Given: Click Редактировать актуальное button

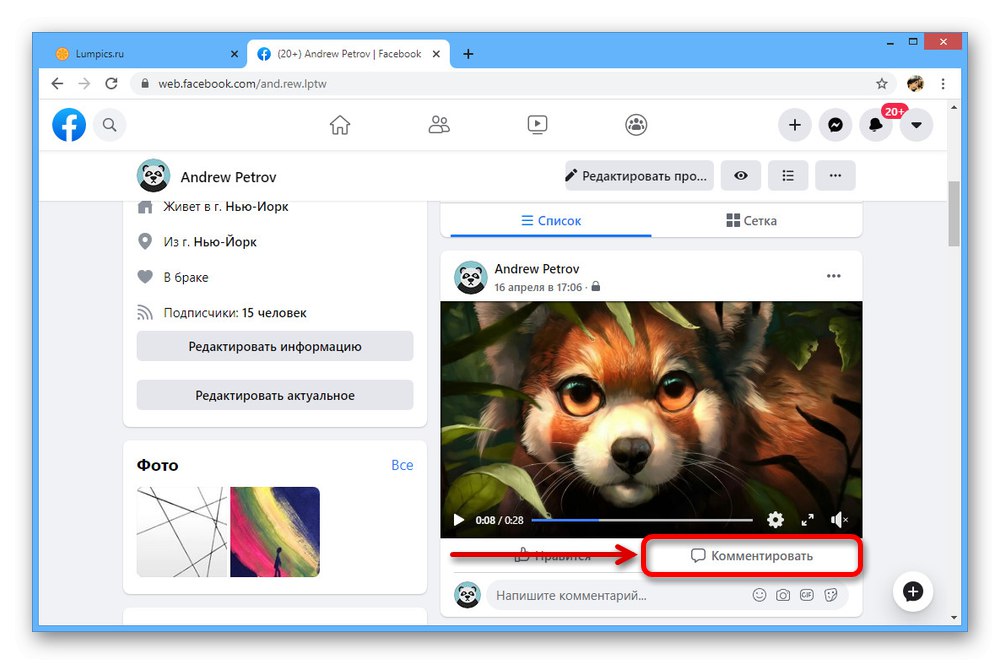Looking at the screenshot, I should pos(275,395).
